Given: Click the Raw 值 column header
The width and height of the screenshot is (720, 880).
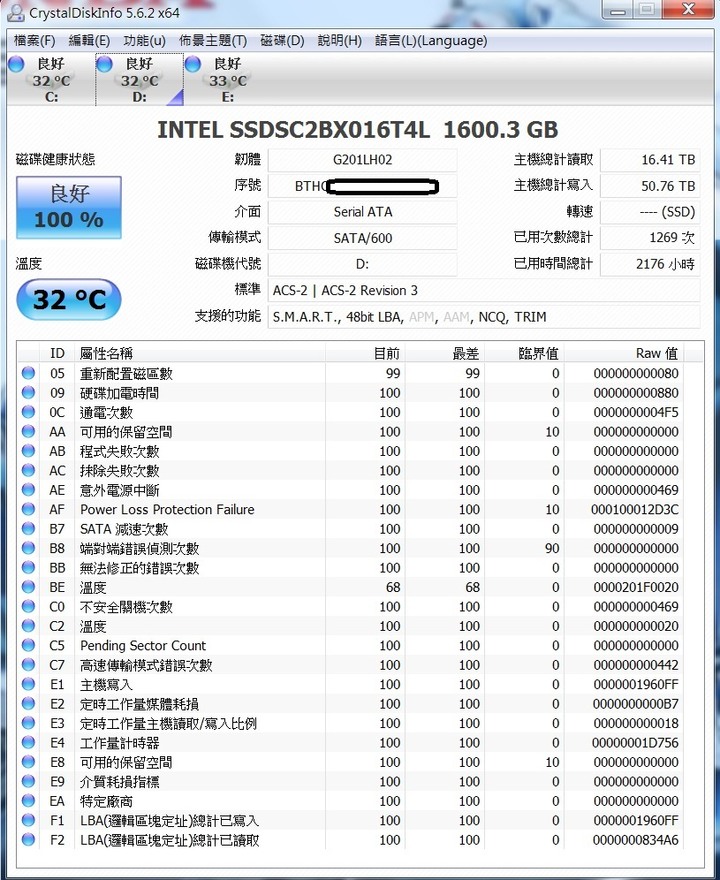Looking at the screenshot, I should (x=624, y=353).
